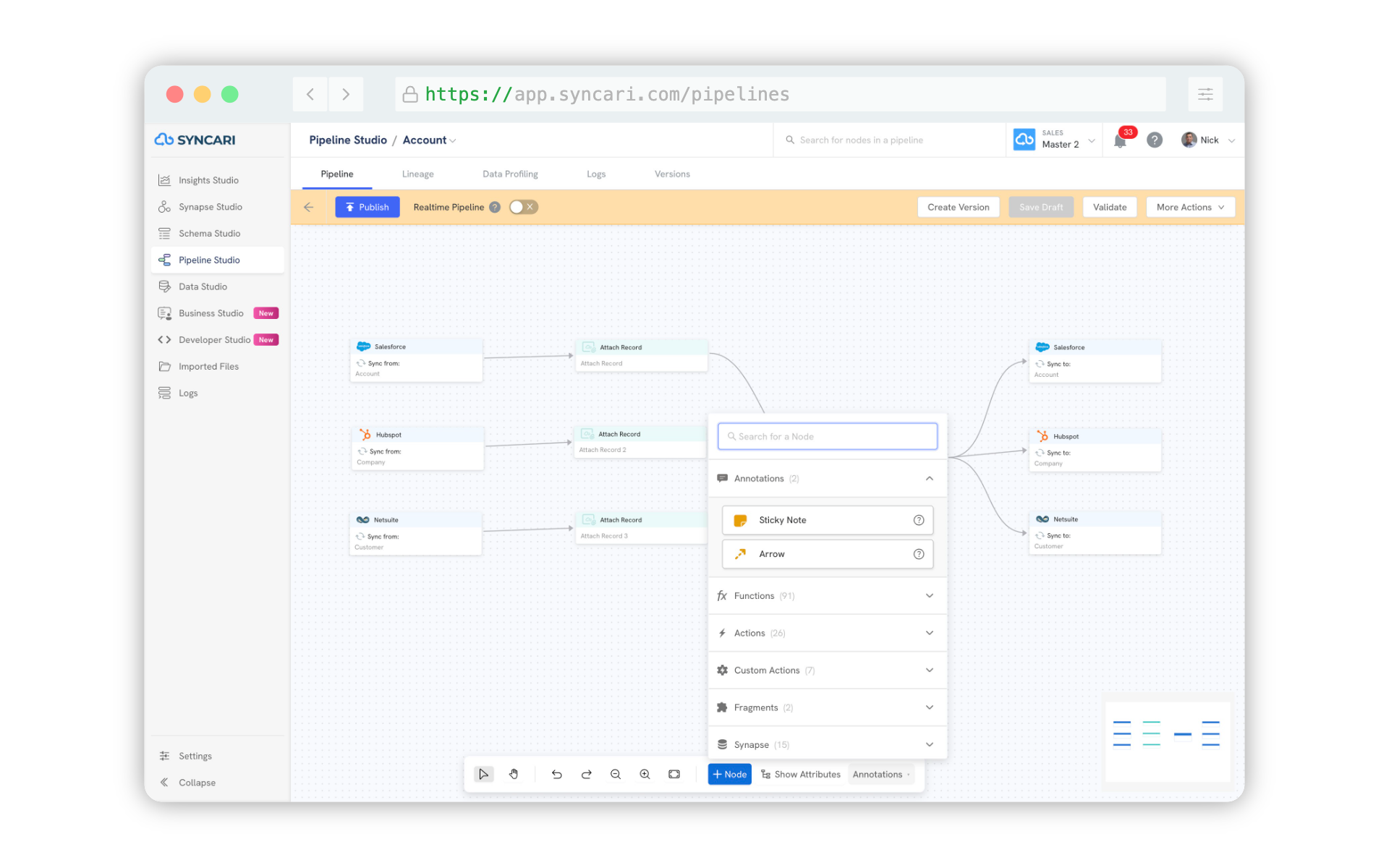
Task: Open Developer Studio from sidebar
Action: point(217,340)
